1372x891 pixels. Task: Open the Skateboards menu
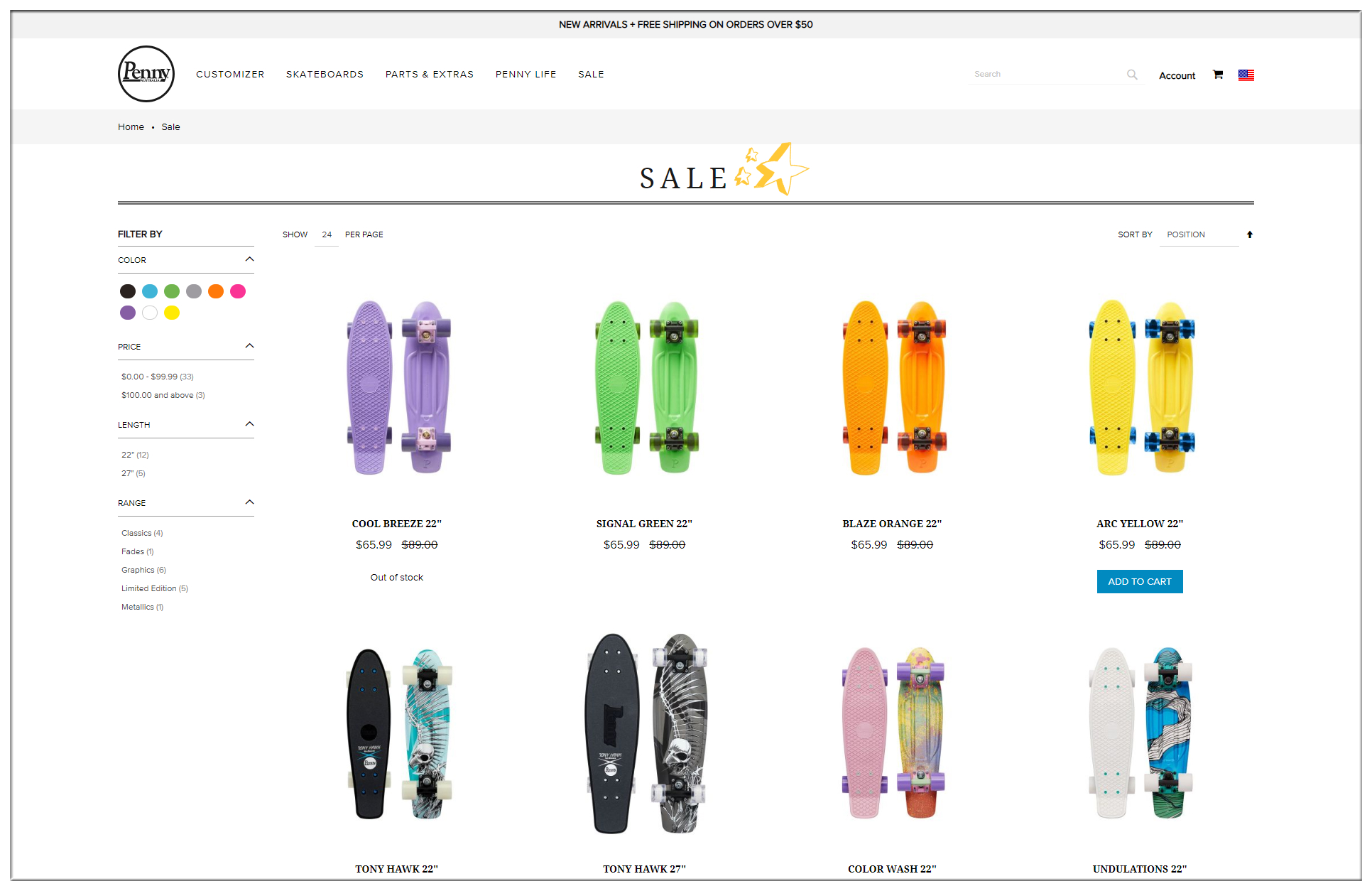click(x=325, y=74)
